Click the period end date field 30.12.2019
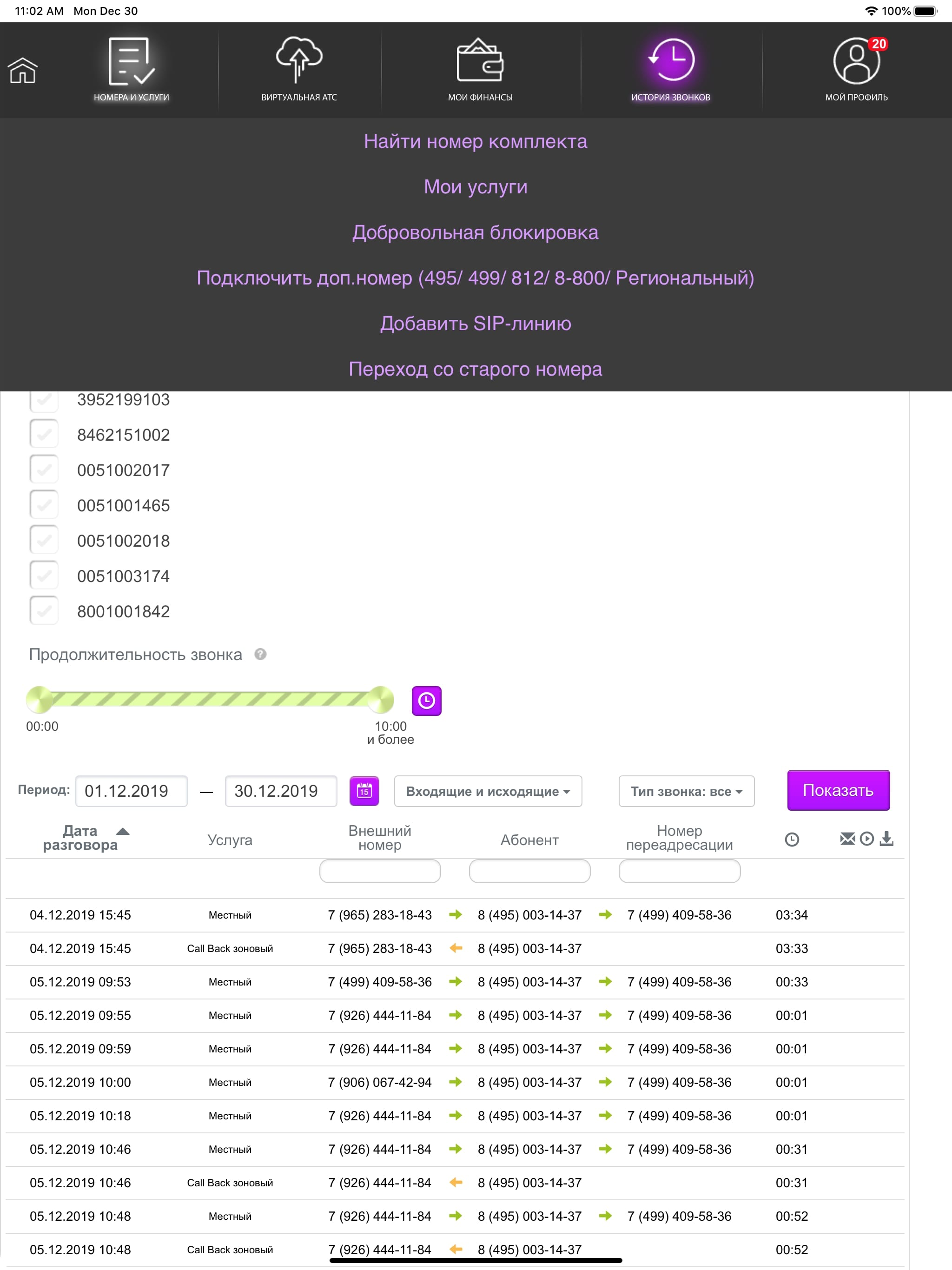 click(x=281, y=791)
